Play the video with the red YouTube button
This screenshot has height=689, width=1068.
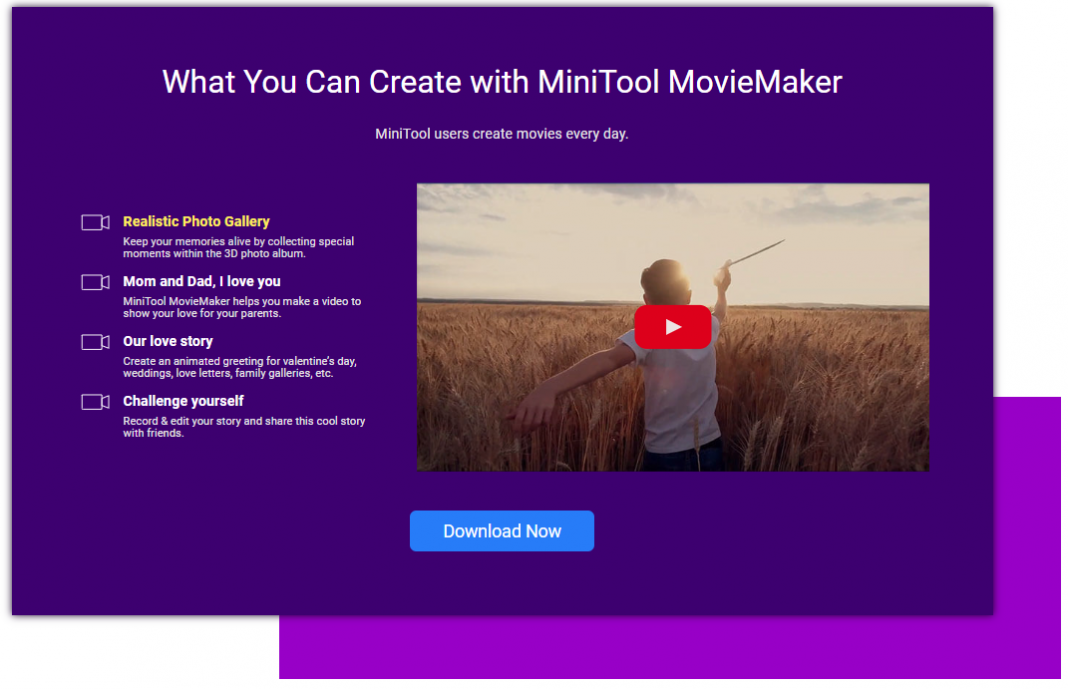(673, 327)
